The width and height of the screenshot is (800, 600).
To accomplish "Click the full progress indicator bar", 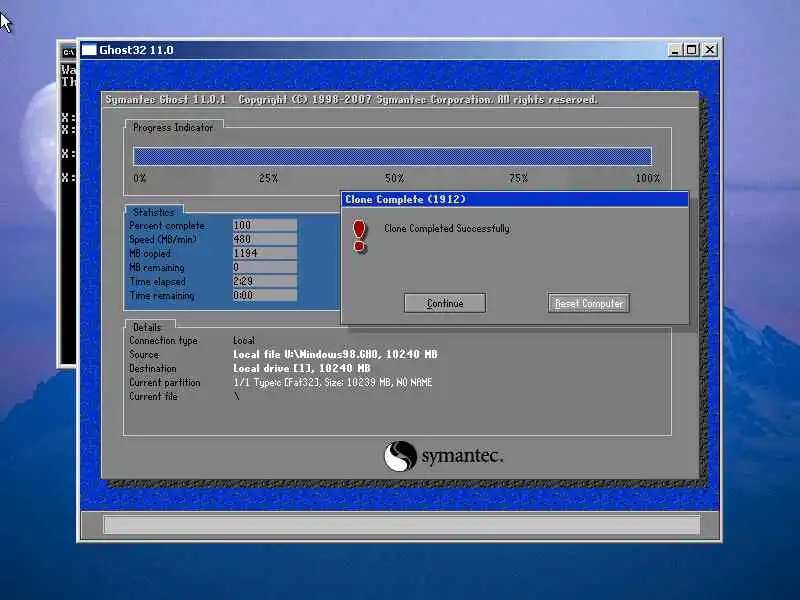I will tap(392, 156).
